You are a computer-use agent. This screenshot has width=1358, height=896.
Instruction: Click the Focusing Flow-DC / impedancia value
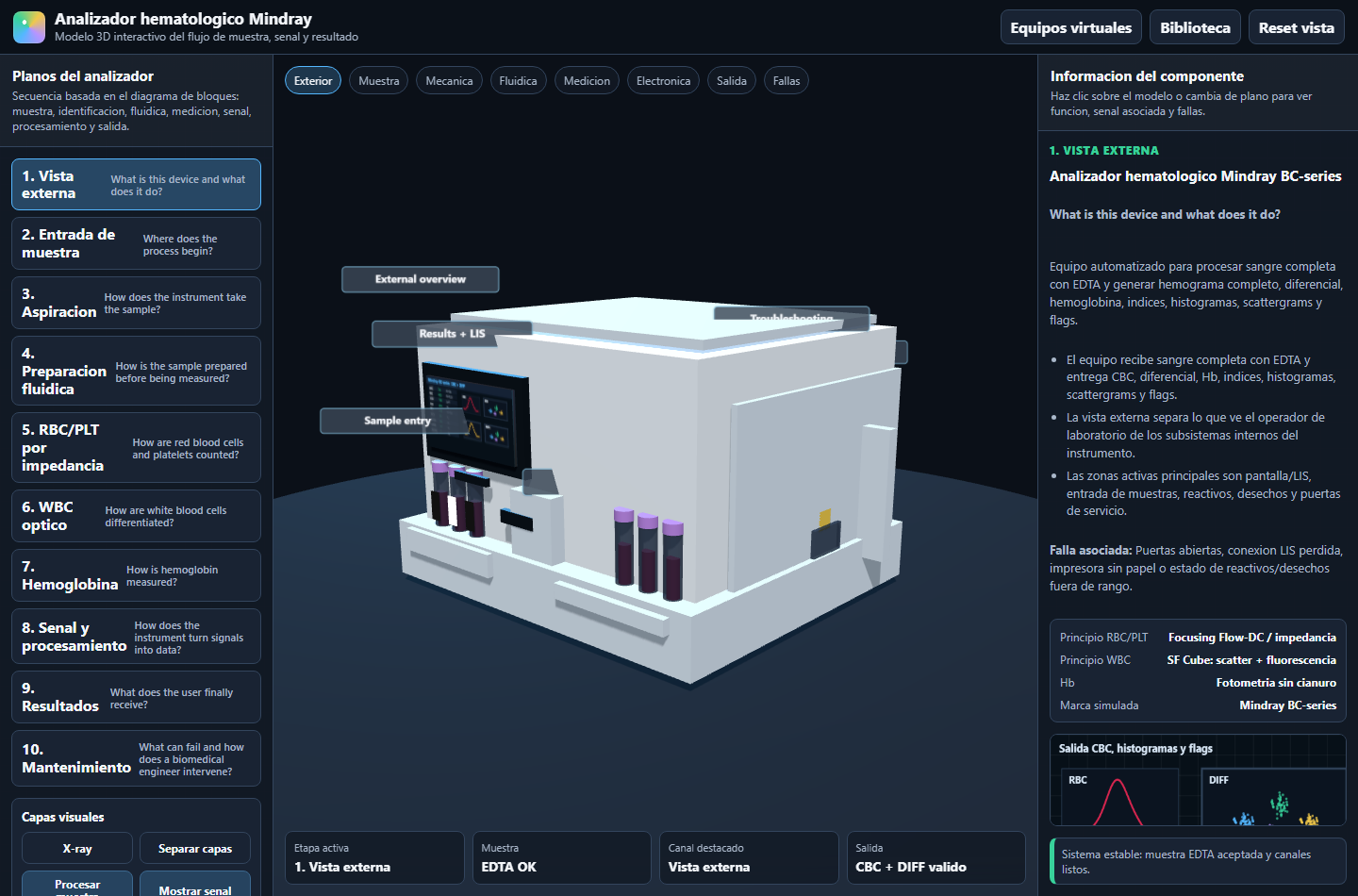[x=1252, y=638]
